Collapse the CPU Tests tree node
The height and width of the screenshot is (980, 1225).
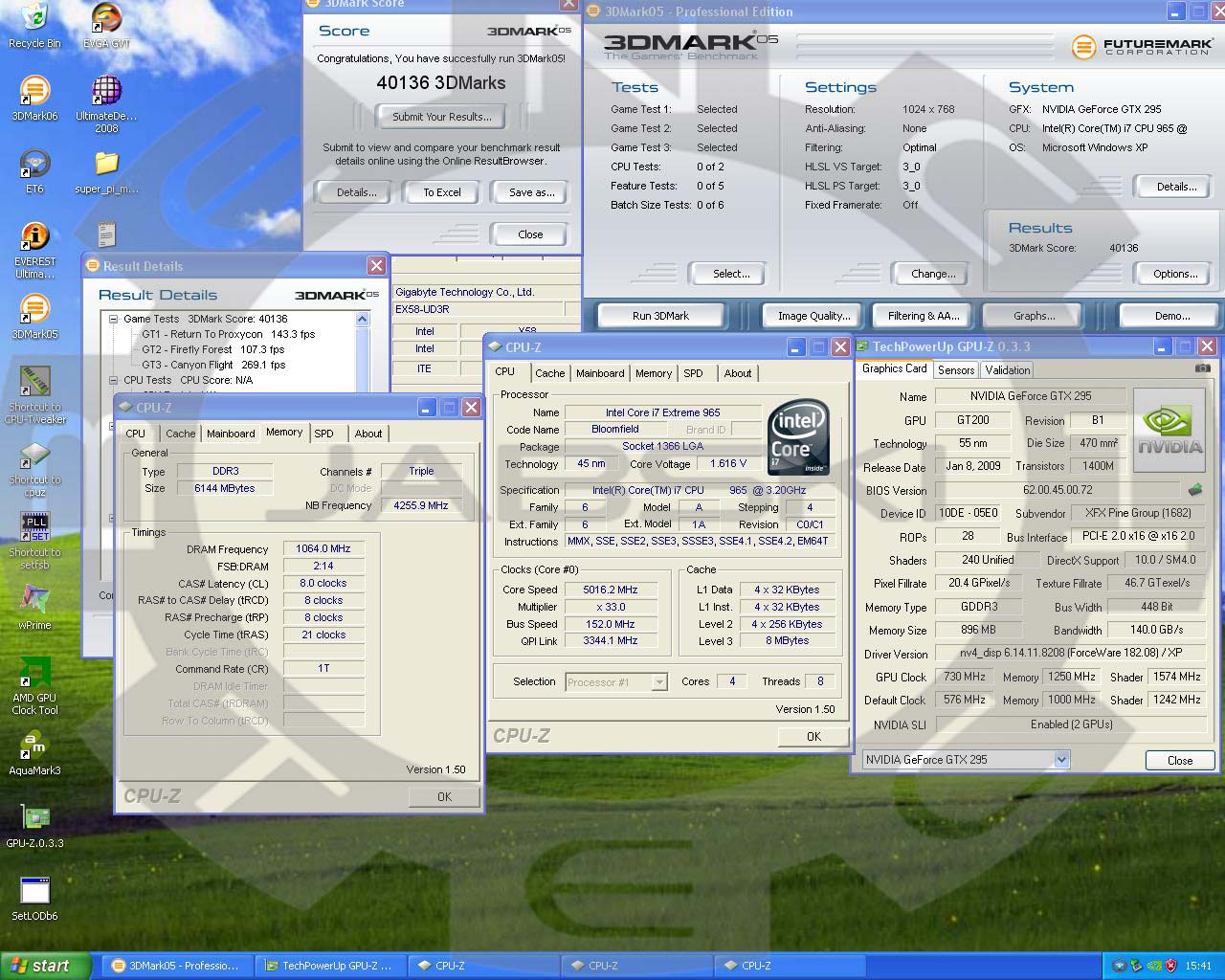(113, 380)
